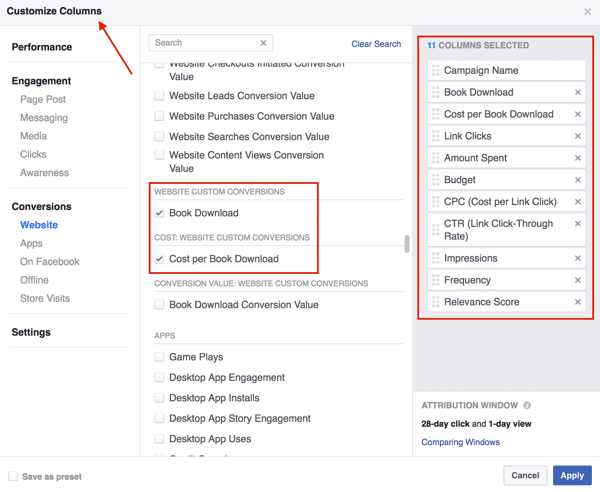Click the Apply button
This screenshot has height=492, width=600.
point(572,475)
